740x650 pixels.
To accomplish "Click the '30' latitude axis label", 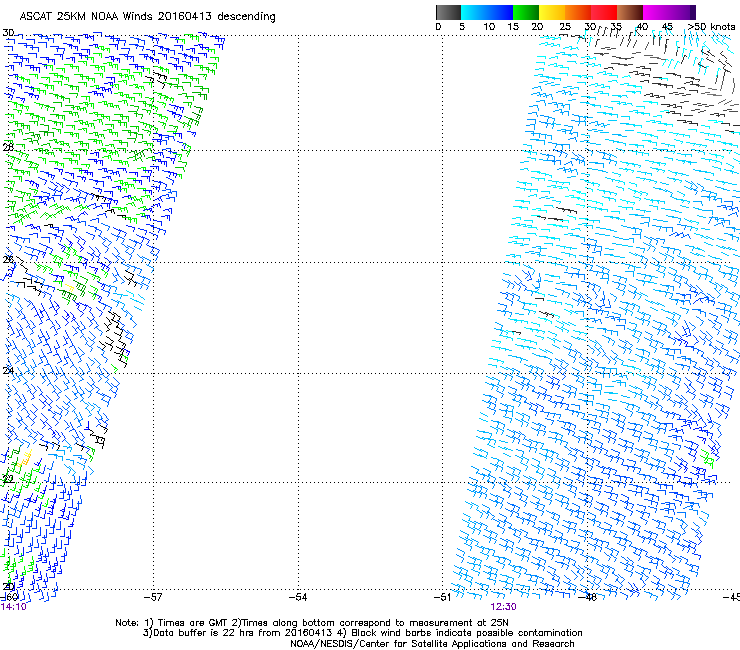I will pyautogui.click(x=8, y=33).
